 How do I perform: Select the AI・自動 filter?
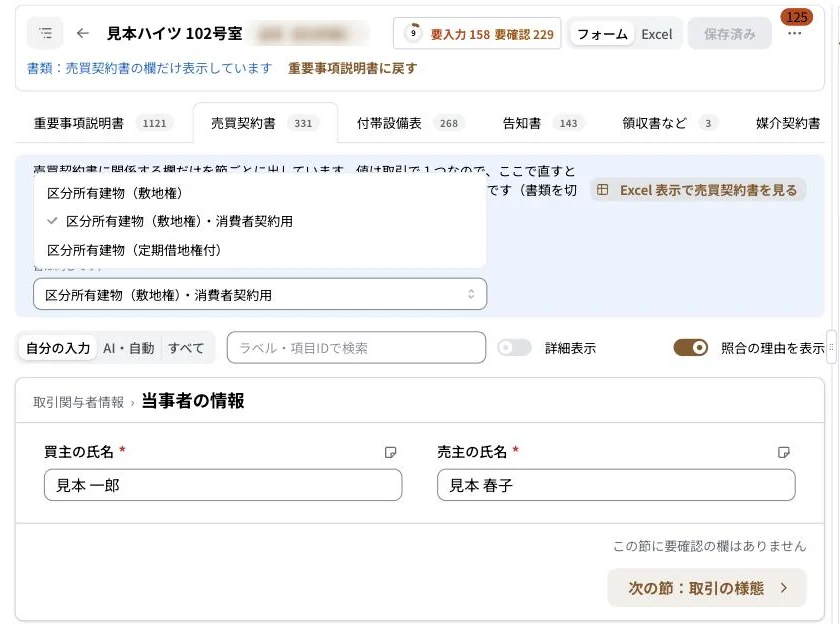click(x=129, y=348)
